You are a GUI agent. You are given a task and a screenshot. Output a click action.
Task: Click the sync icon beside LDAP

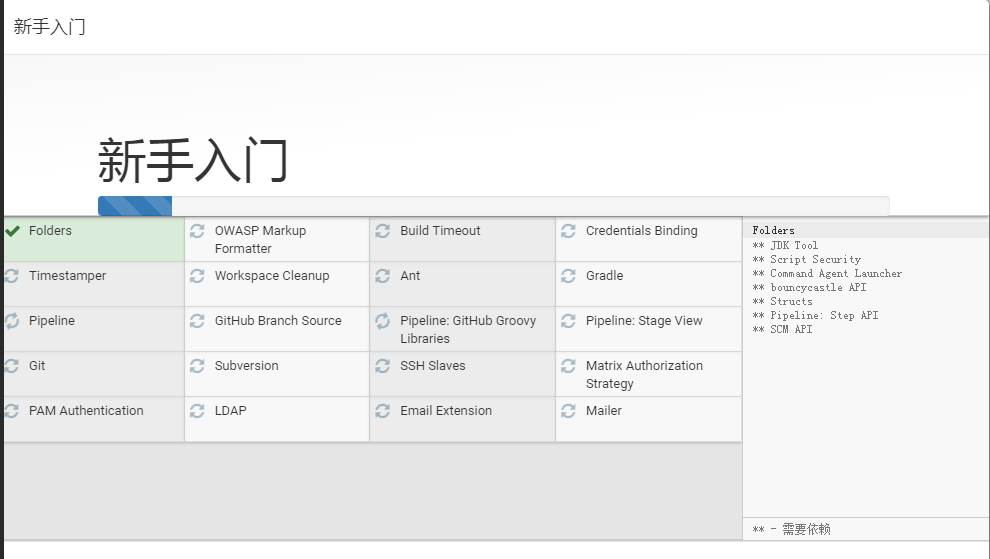(197, 411)
